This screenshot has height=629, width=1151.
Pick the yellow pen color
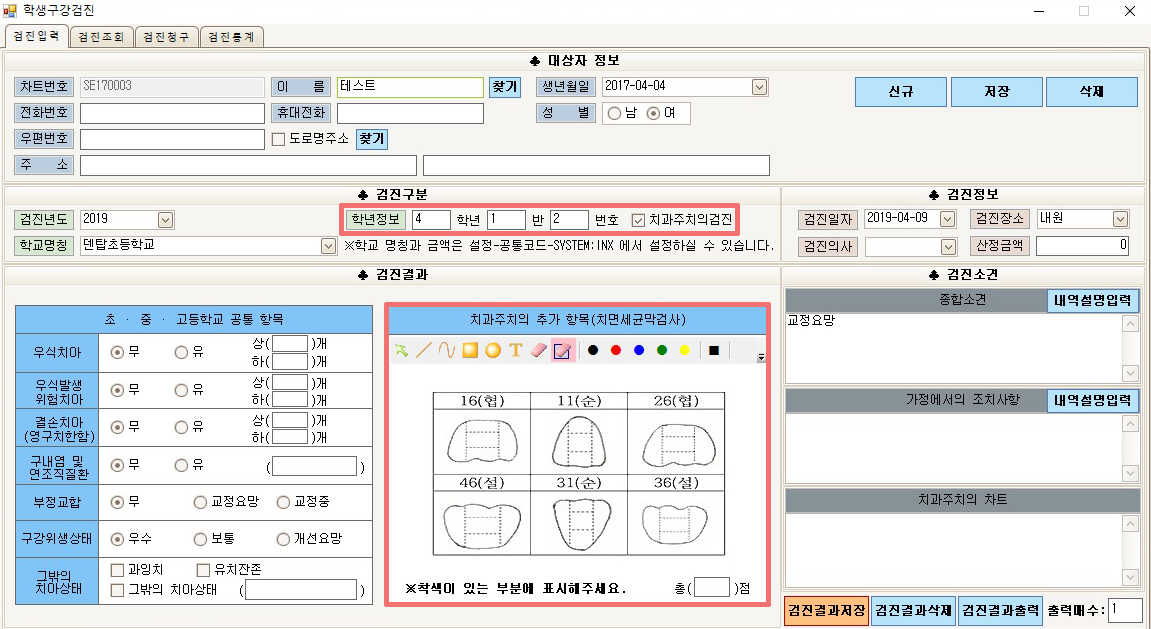pyautogui.click(x=684, y=351)
